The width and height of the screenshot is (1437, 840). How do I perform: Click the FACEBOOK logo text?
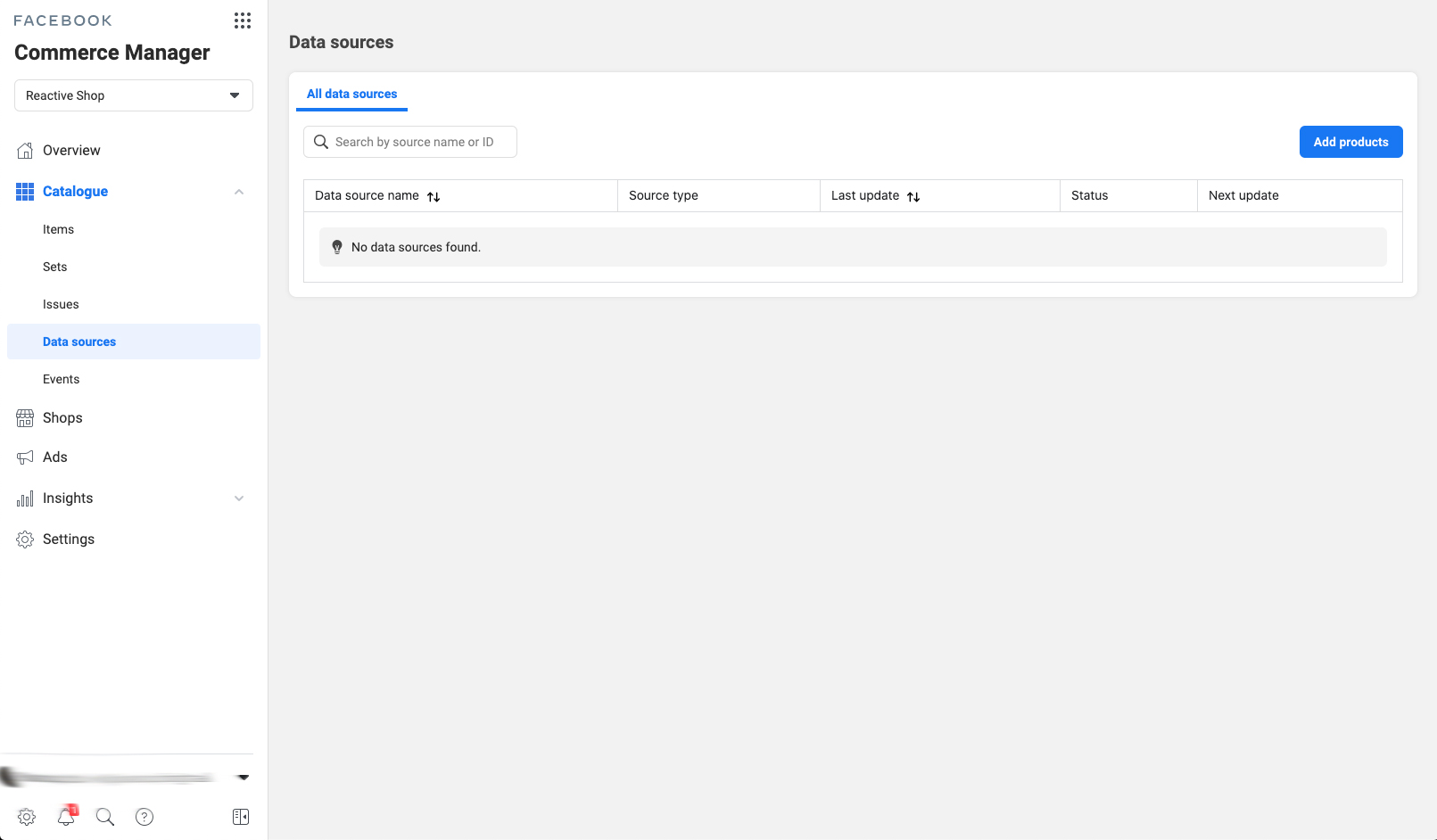coord(63,21)
